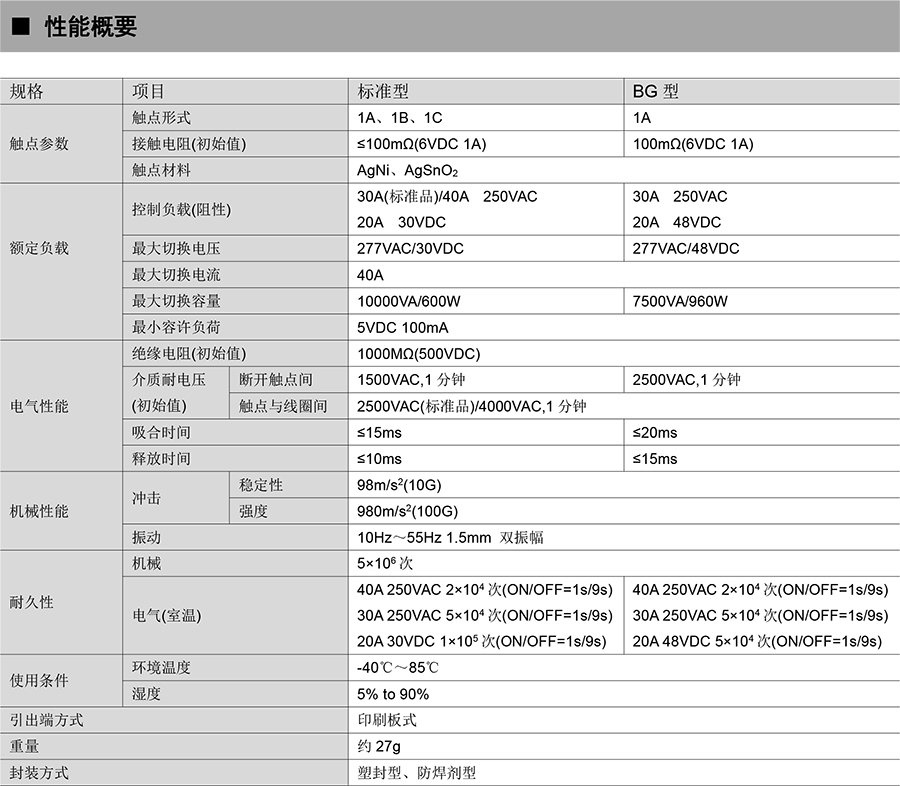Select the 额定负载 category cell

(x=40, y=248)
